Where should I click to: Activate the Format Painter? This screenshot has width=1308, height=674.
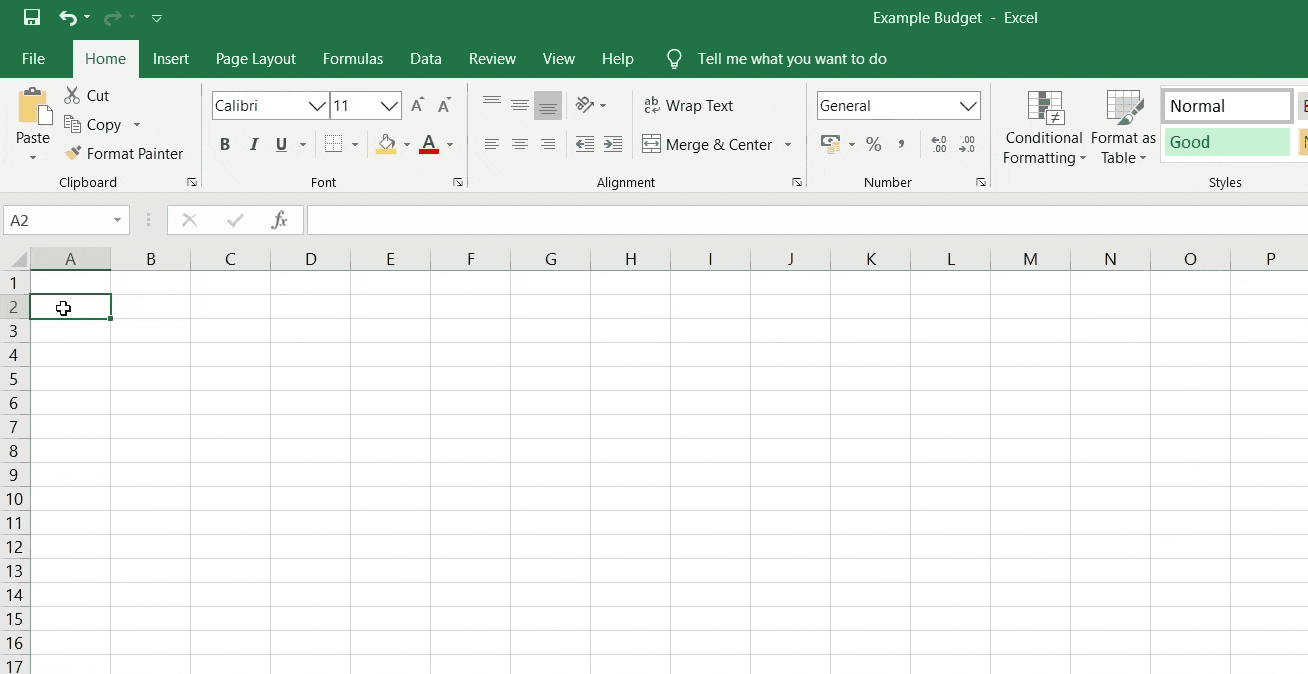coord(124,153)
